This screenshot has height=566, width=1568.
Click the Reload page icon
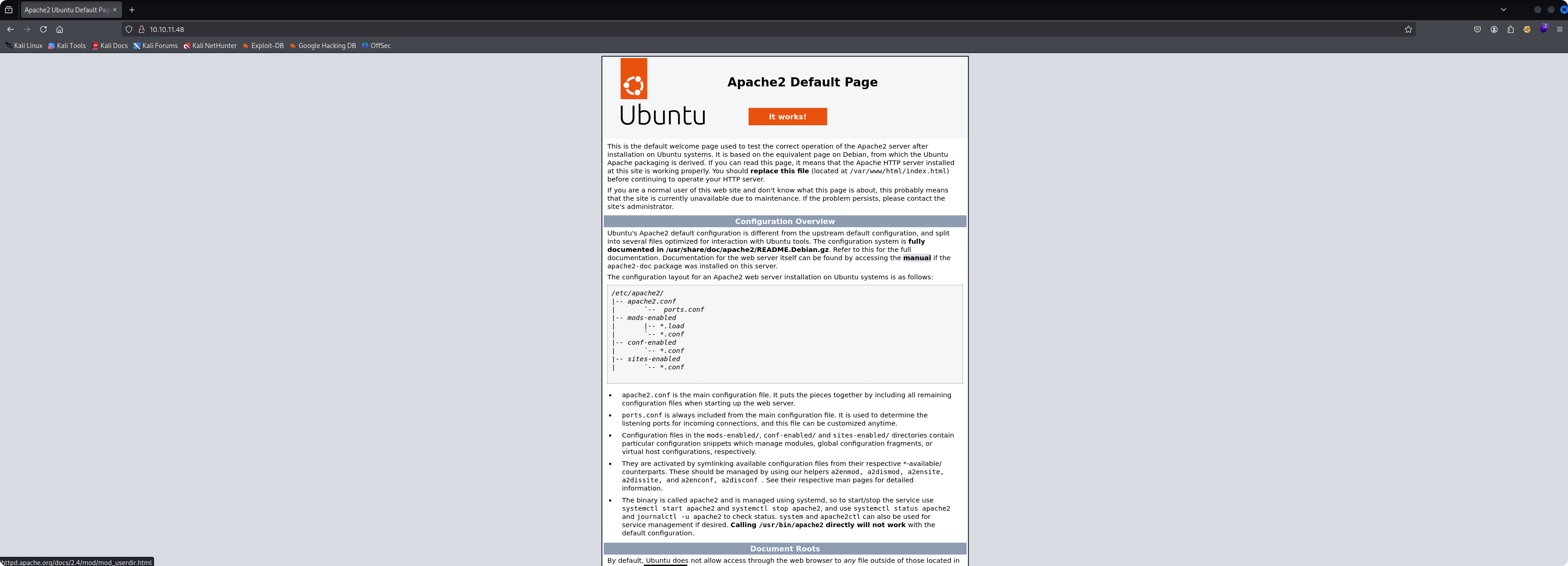(x=43, y=29)
